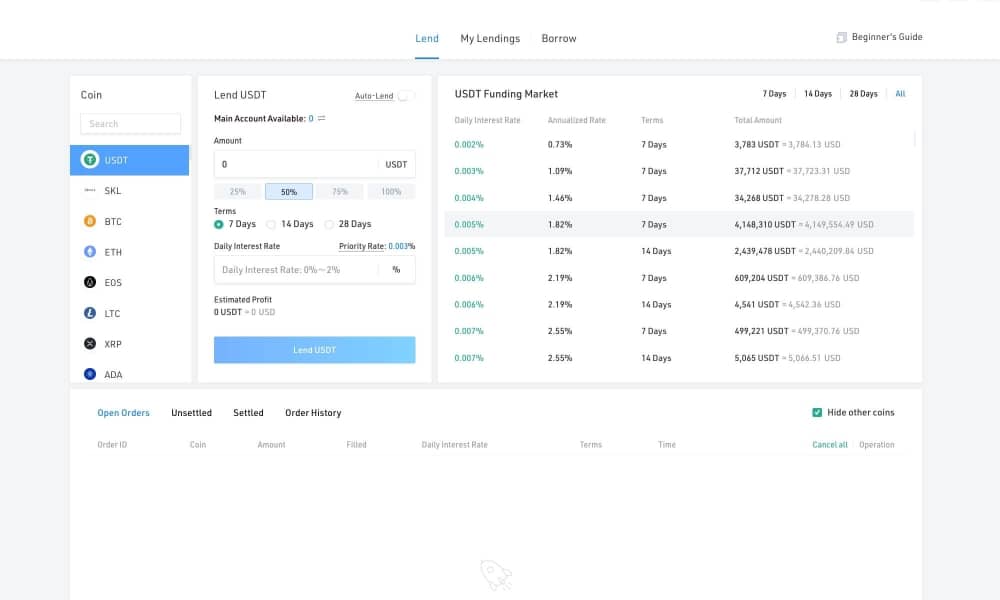The width and height of the screenshot is (1000, 600).
Task: Switch to Settled orders tab
Action: point(248,413)
